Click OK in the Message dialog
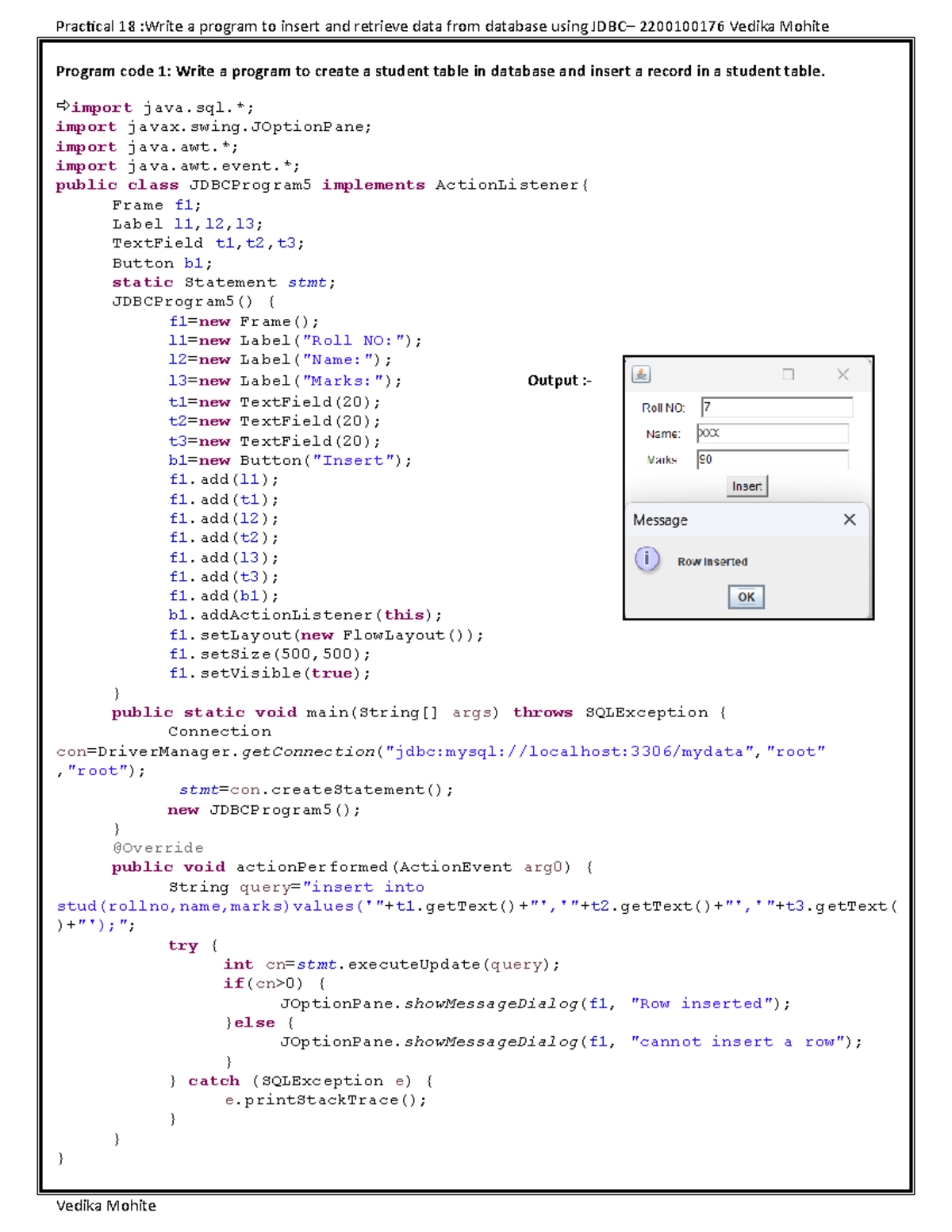Screen dimensions: 952x1232 747,597
